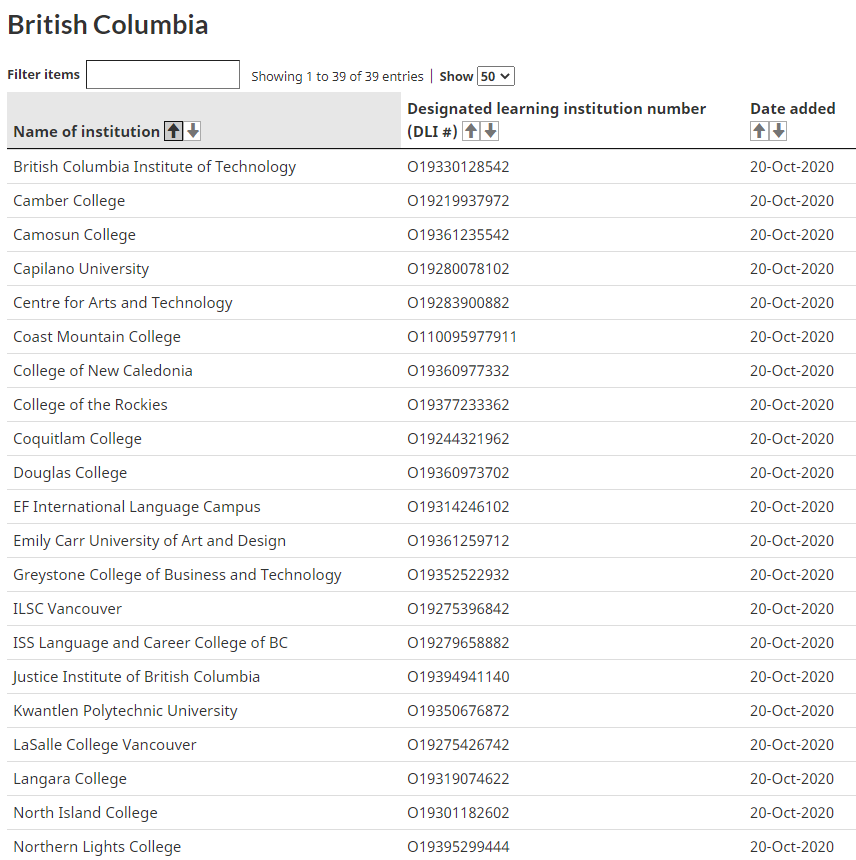This screenshot has width=856, height=860.
Task: Sort DLI numbers descending with down arrow
Action: point(490,131)
